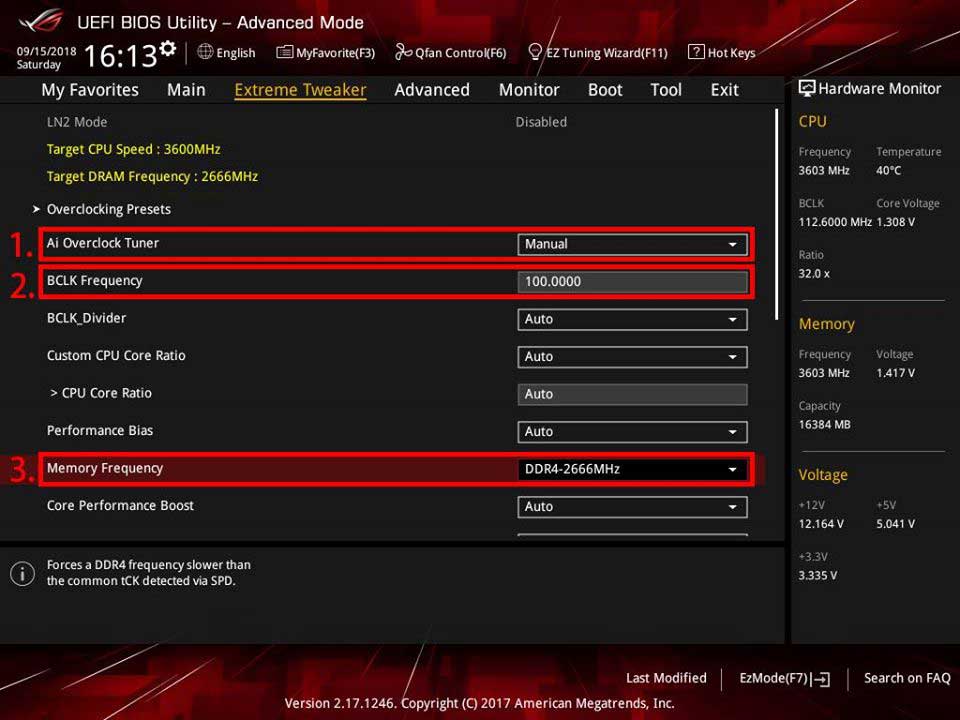This screenshot has height=720, width=960.
Task: Click the Core Voltage 1.308 V value
Action: (896, 222)
